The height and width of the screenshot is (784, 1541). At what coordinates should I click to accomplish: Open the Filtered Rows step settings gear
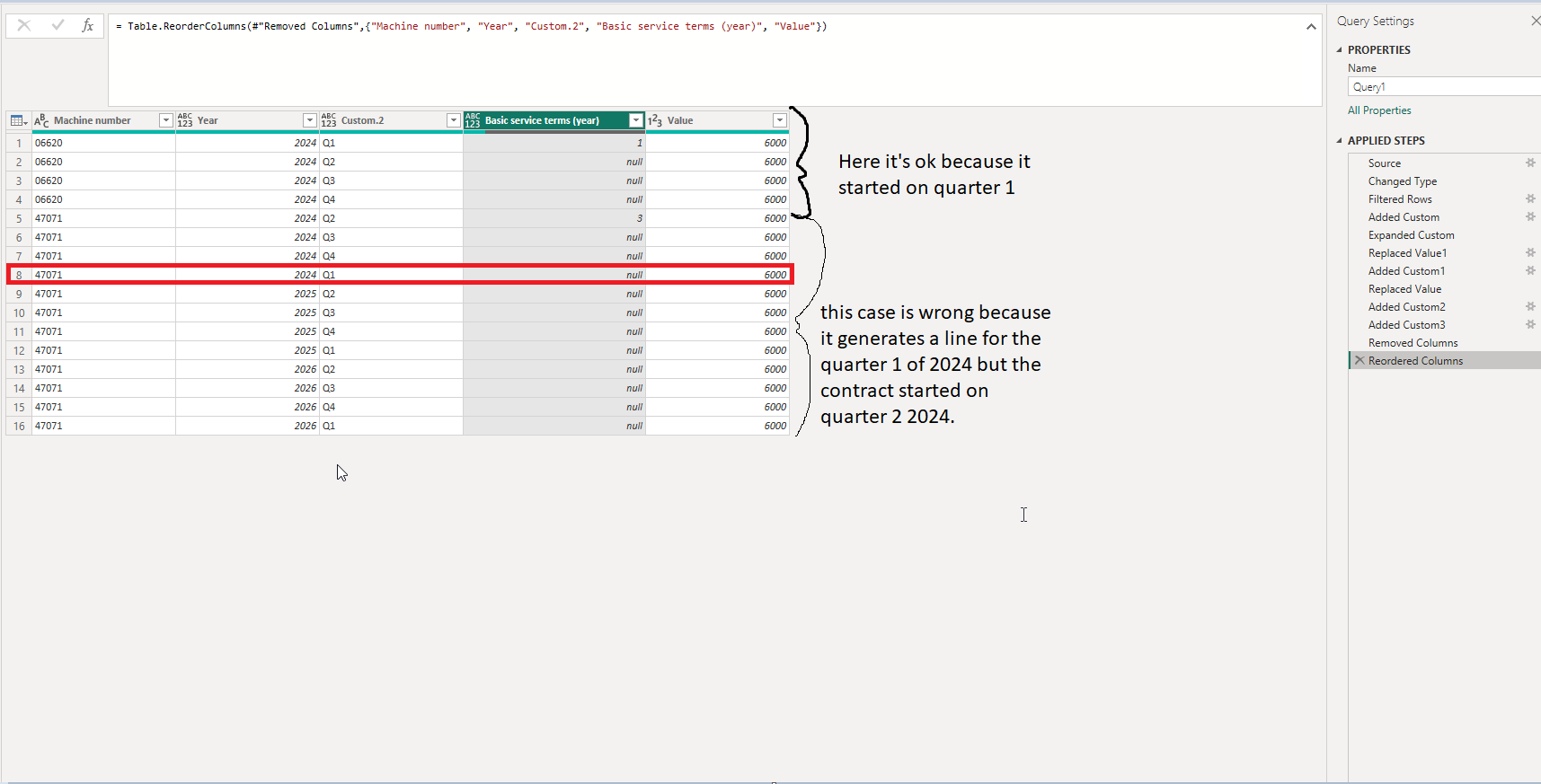[x=1530, y=198]
